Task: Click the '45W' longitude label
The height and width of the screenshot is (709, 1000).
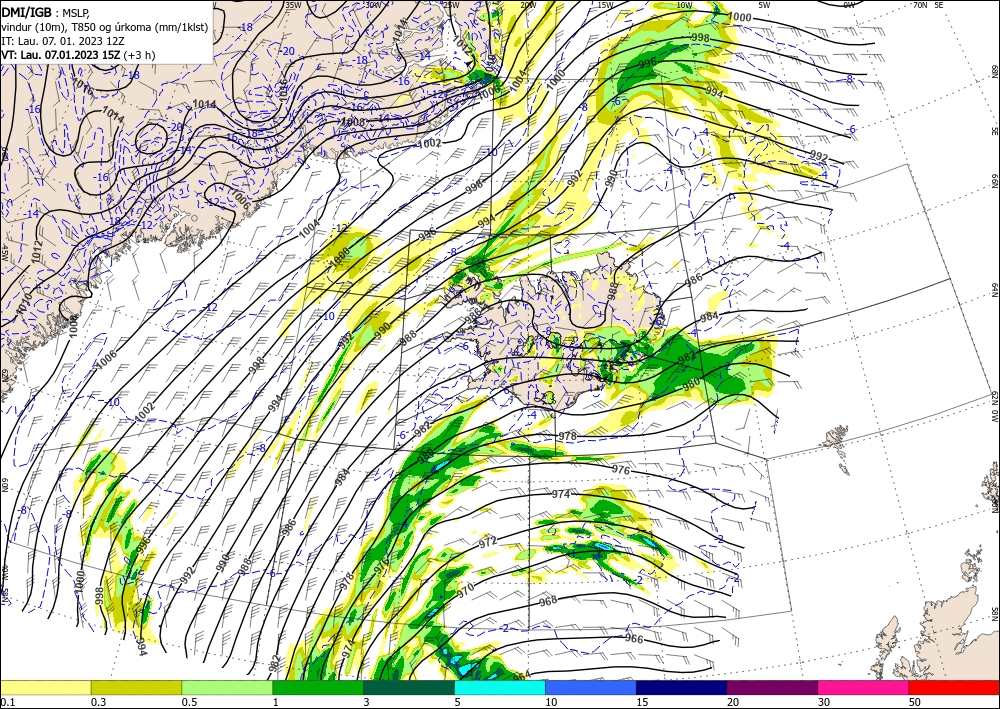Action: pos(4,253)
